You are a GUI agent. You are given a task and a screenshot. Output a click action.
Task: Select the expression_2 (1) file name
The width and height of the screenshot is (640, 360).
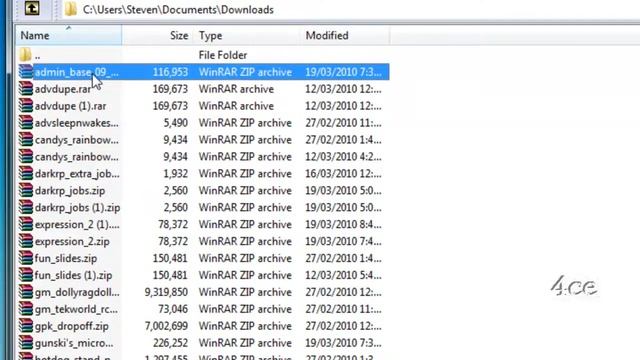coord(77,224)
